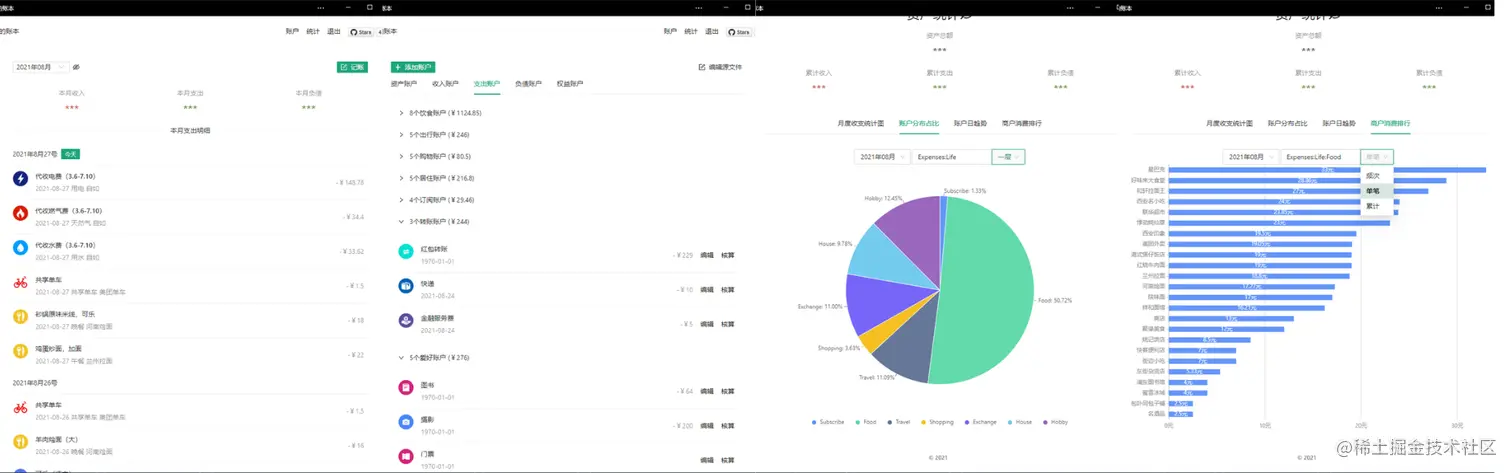This screenshot has height=473, width=1512.
Task: Toggle the House legend item under the pie chart
Action: tap(1019, 422)
